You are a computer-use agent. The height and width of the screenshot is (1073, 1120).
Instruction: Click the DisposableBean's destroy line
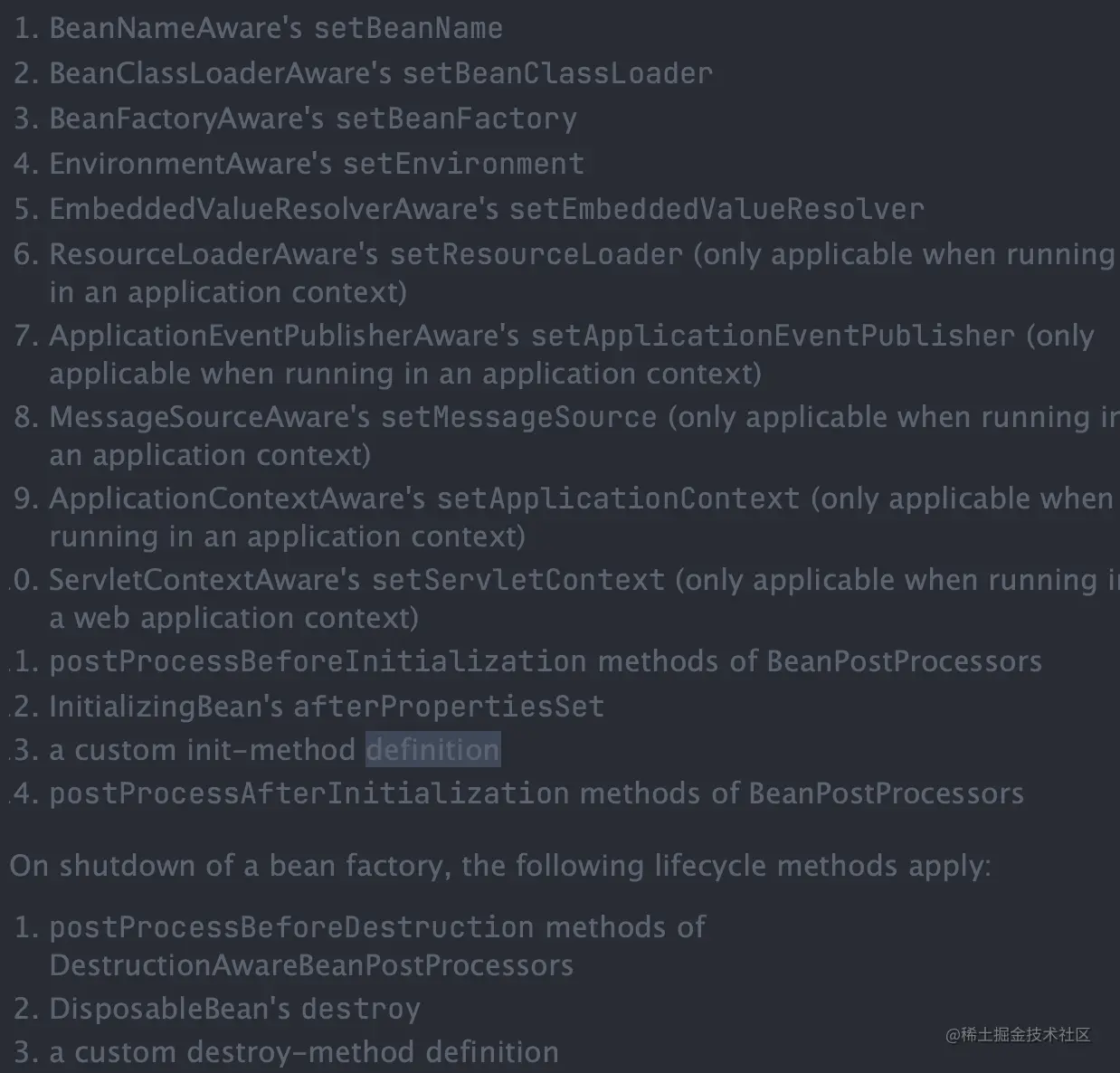point(217,1009)
